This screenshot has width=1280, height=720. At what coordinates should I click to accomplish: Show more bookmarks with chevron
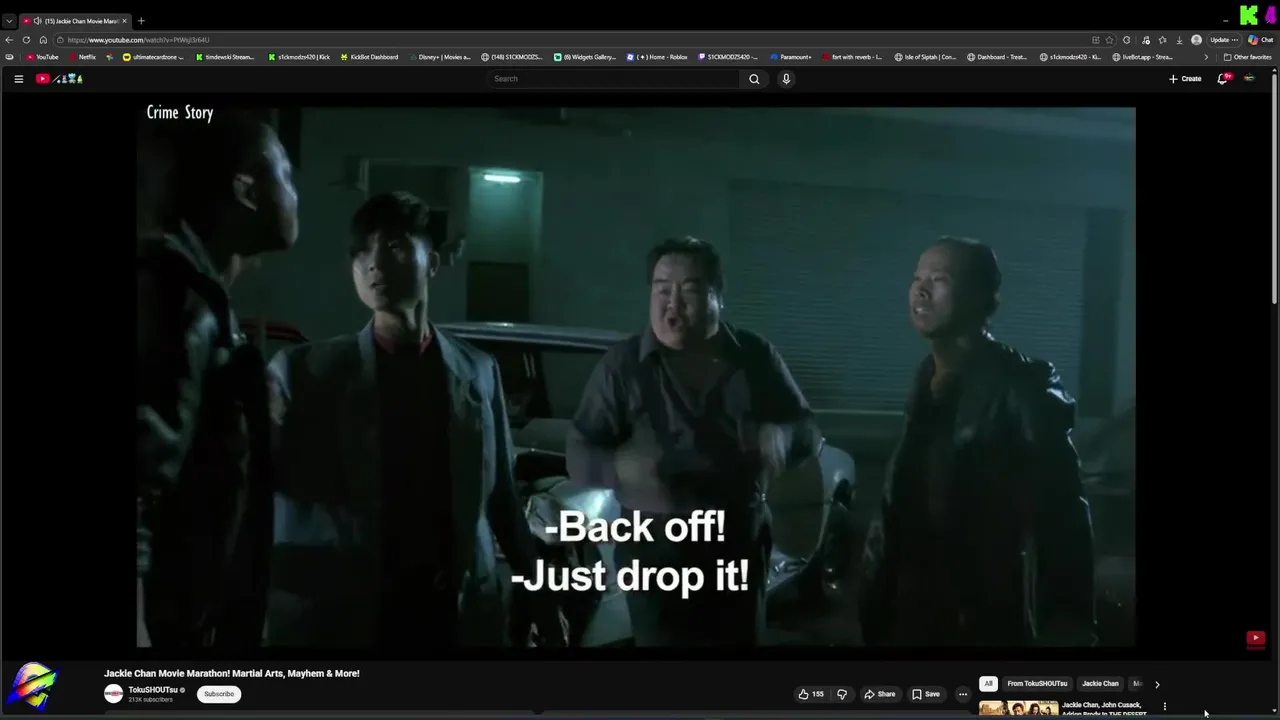click(x=1206, y=57)
